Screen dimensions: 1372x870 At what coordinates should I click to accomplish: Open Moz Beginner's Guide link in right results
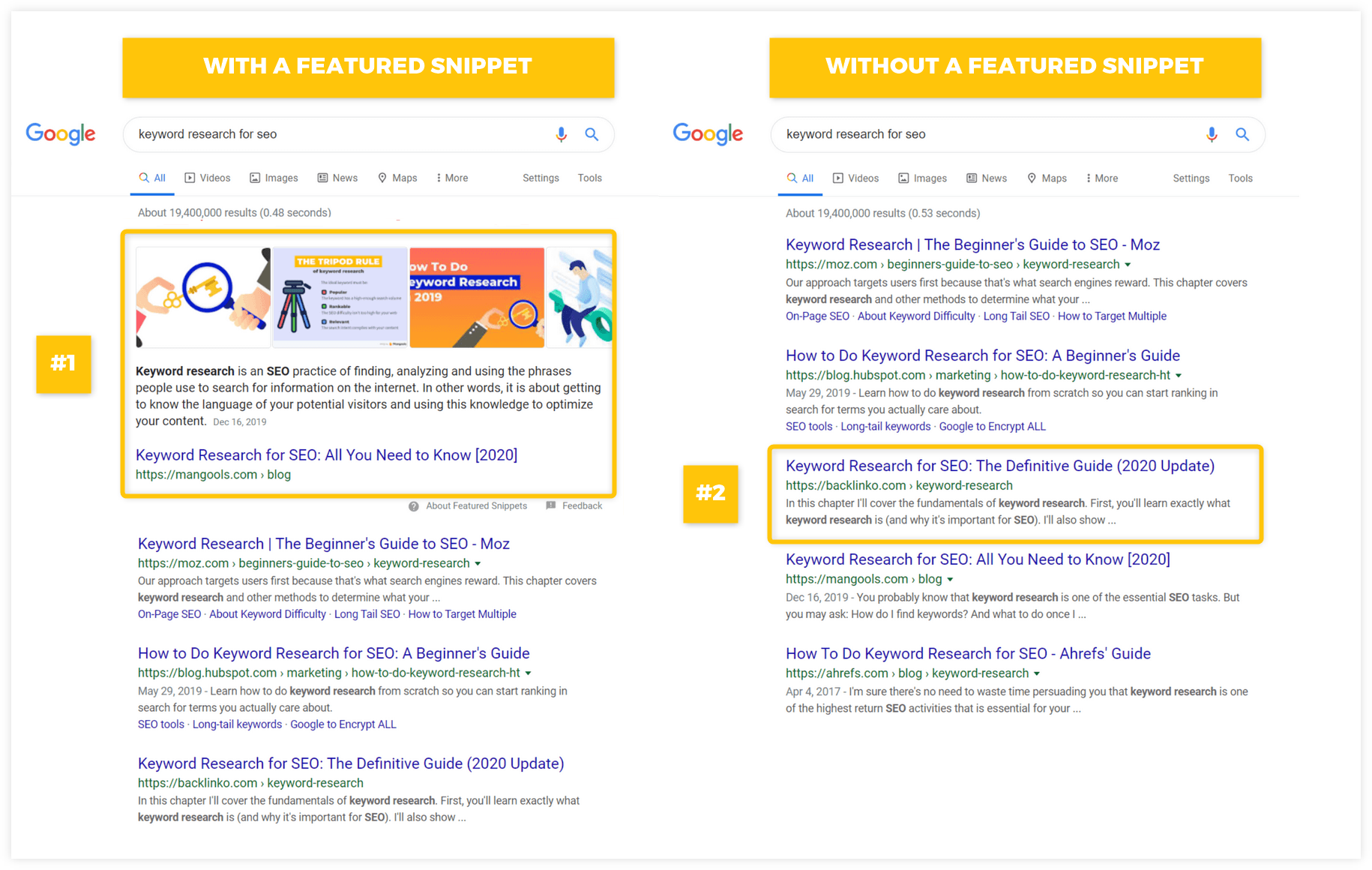click(972, 244)
